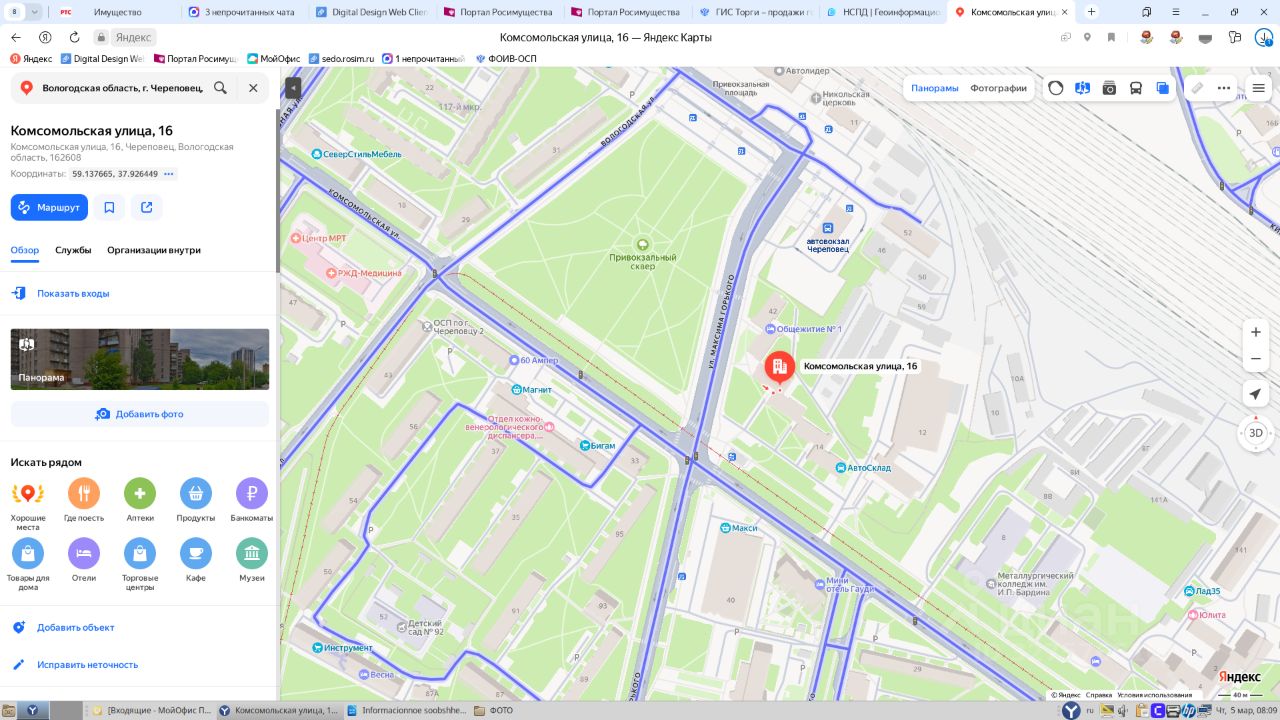Click Показать входы link
Image resolution: width=1280 pixels, height=720 pixels.
tap(73, 294)
